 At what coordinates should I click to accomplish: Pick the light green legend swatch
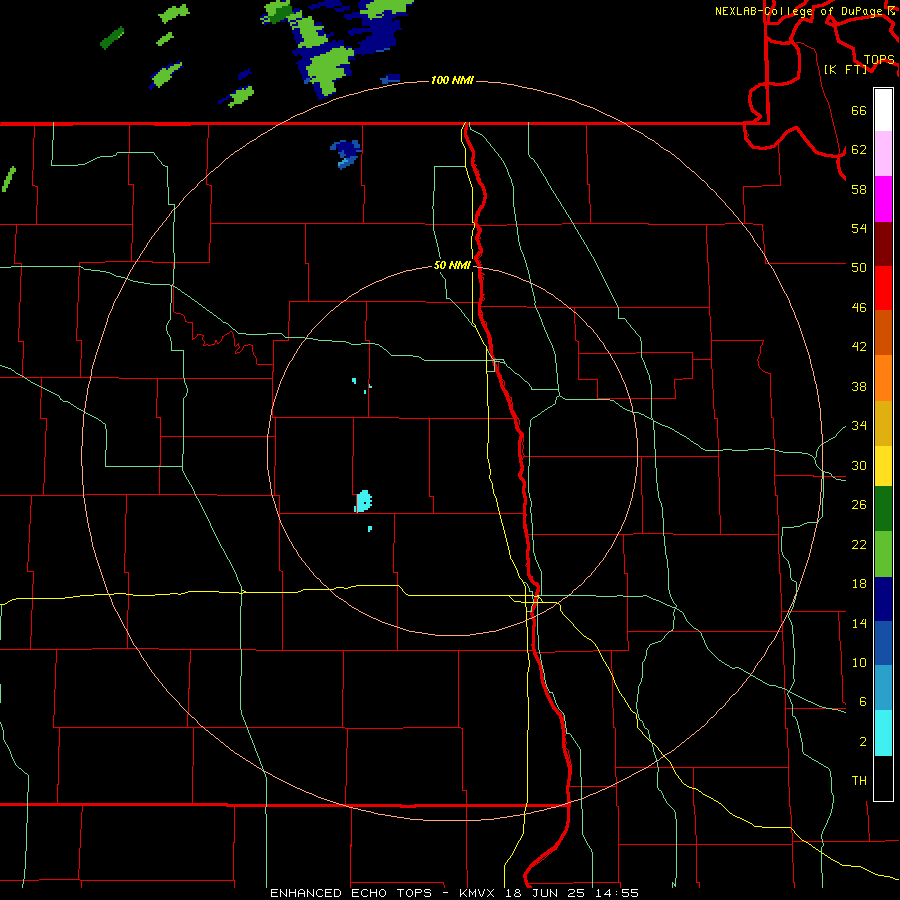pos(883,554)
